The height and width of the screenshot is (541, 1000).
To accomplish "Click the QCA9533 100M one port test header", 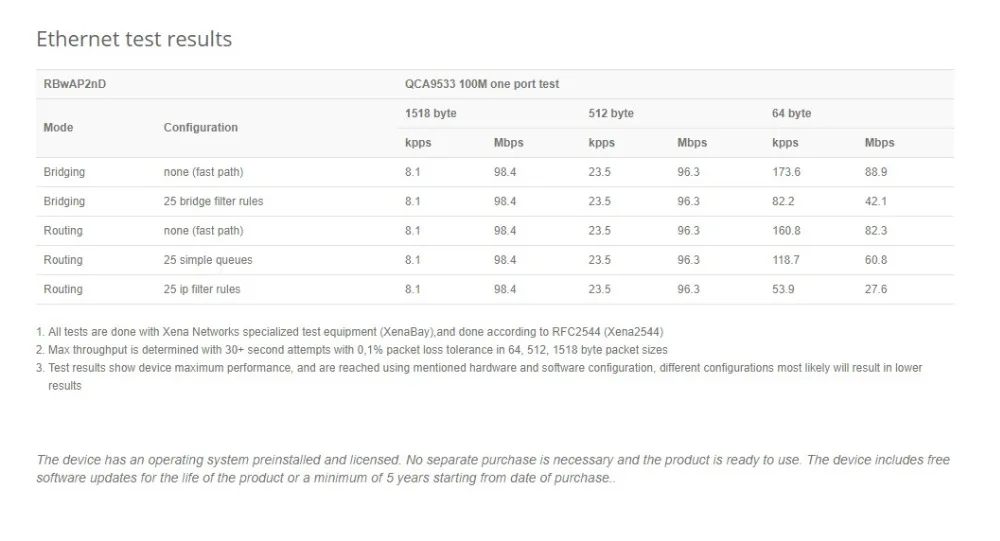I will point(482,84).
